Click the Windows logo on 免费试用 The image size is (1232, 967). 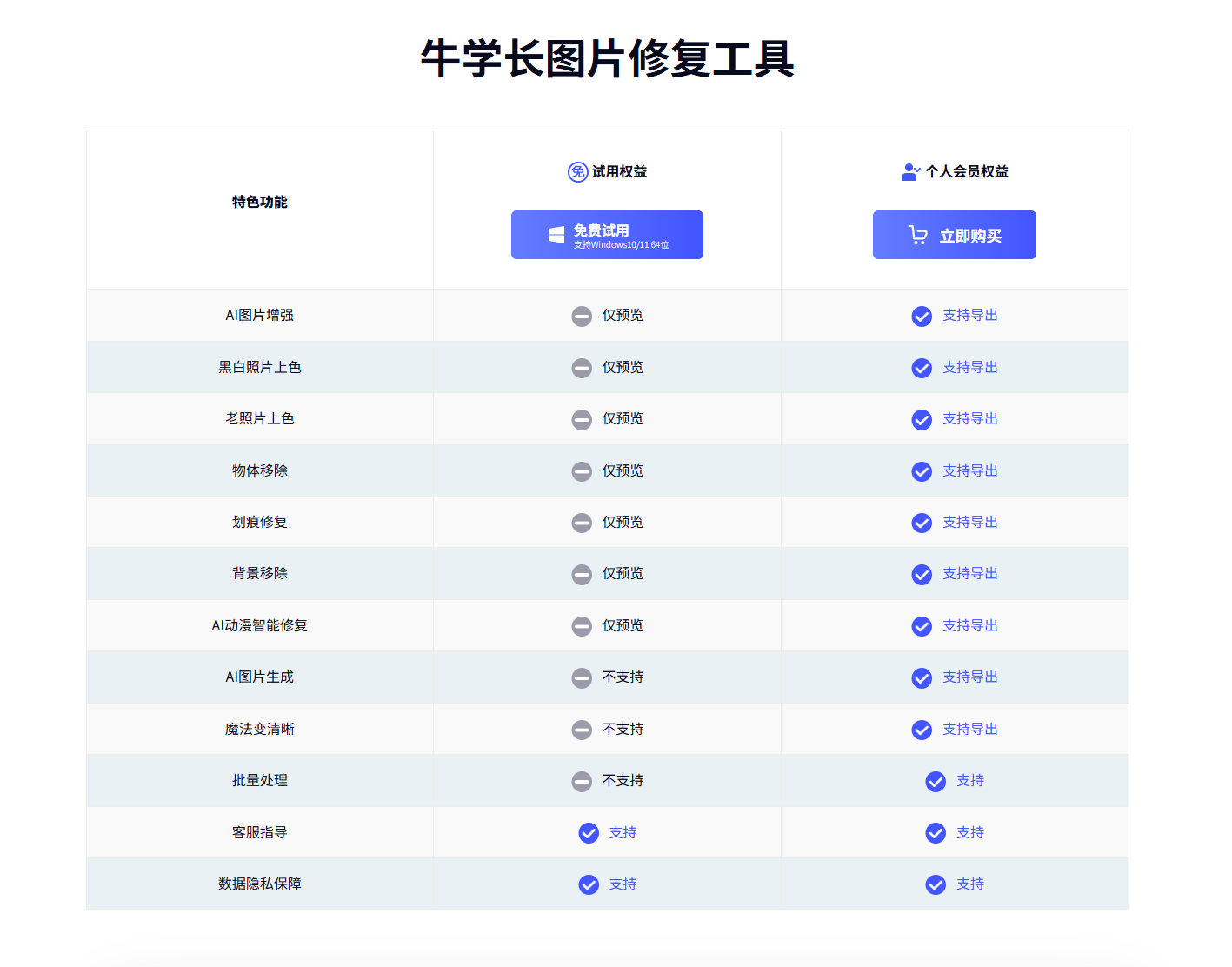(x=556, y=235)
